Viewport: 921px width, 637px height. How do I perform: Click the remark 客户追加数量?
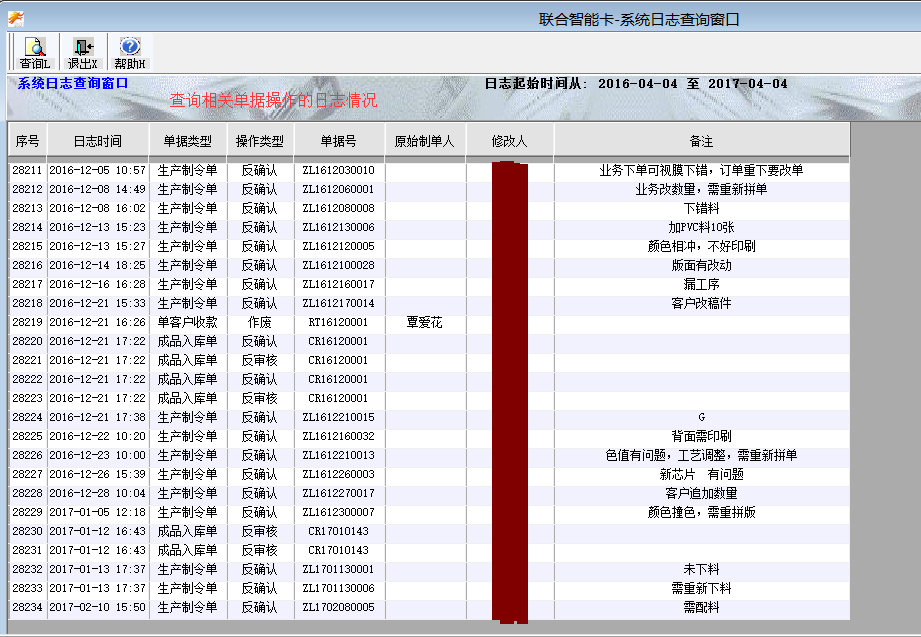(x=701, y=494)
